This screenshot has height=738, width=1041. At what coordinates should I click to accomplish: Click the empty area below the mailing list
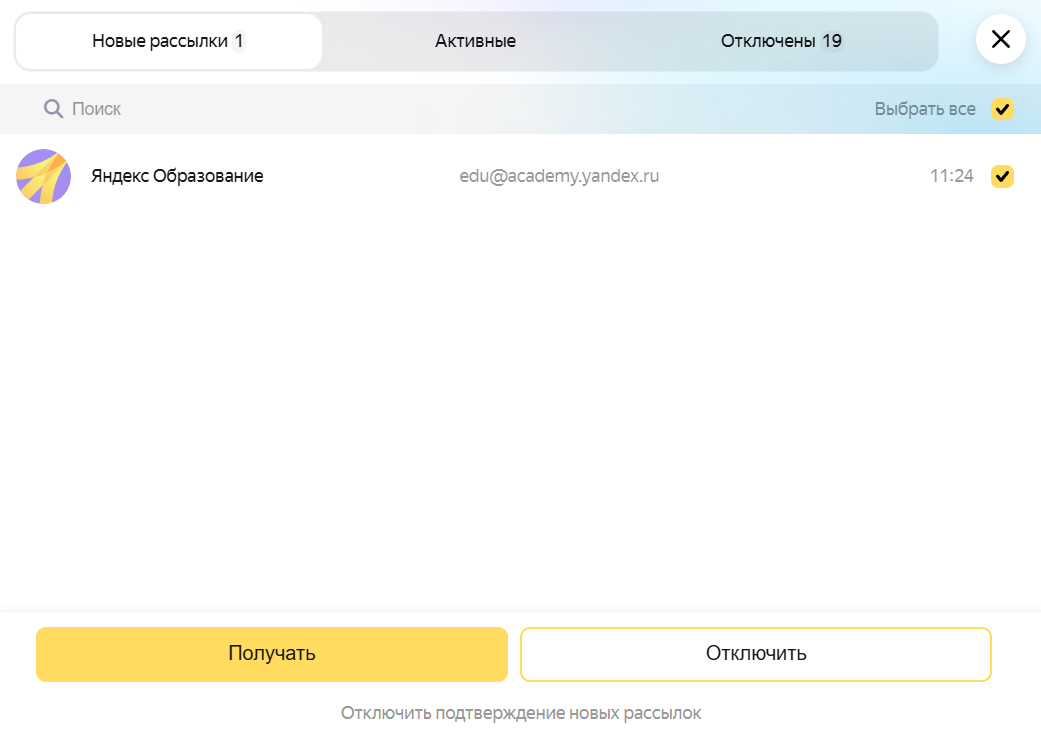coord(520,400)
